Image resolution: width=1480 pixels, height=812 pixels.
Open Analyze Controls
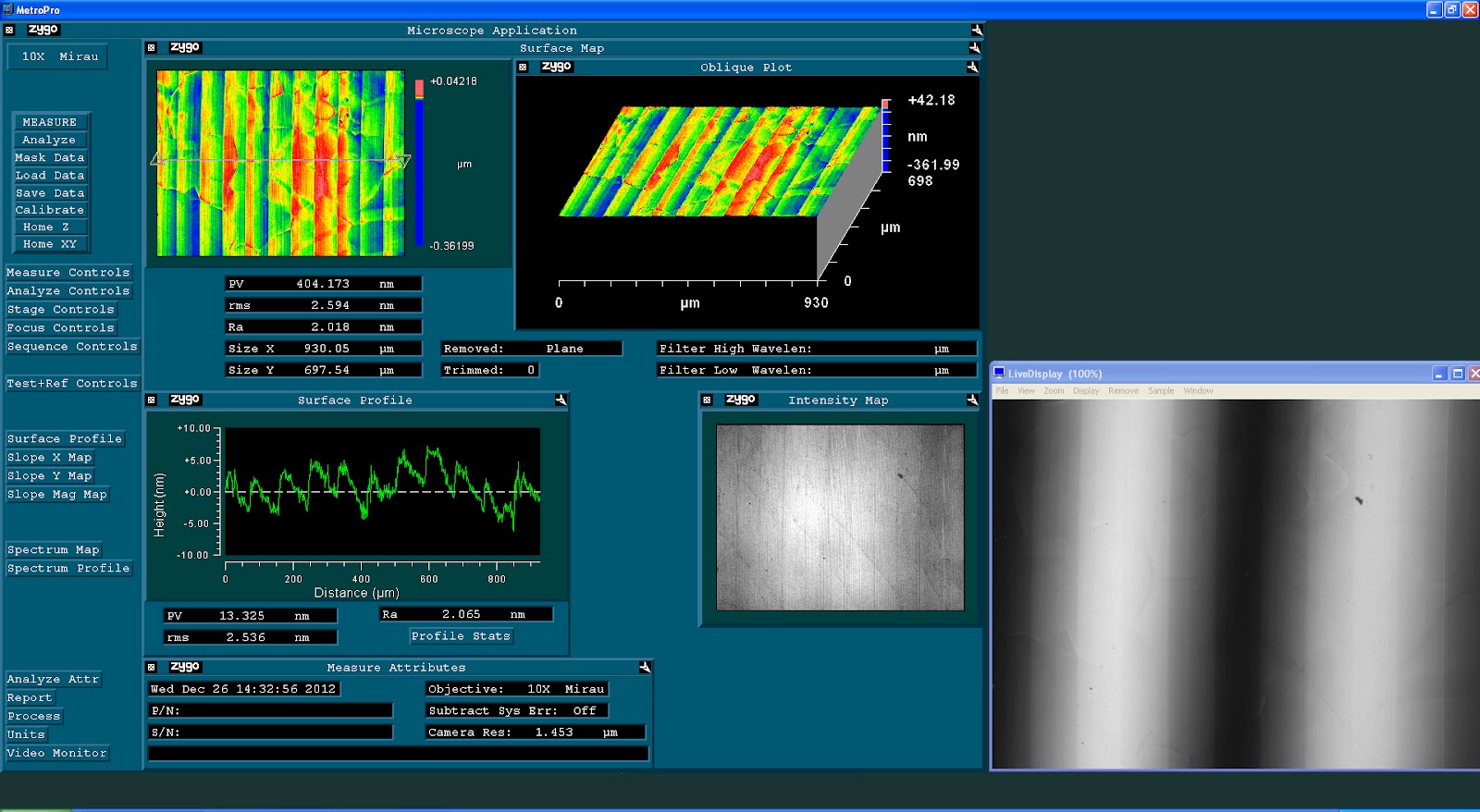68,291
